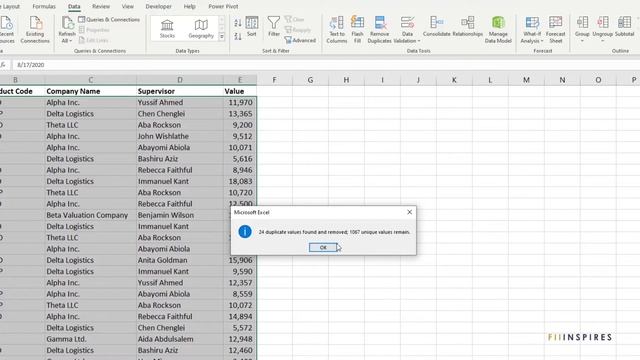Viewport: 640px width, 360px height.
Task: Select column D header
Action: click(x=180, y=80)
